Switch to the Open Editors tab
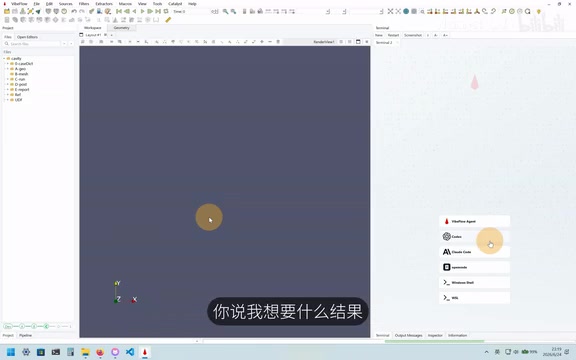 click(x=27, y=37)
